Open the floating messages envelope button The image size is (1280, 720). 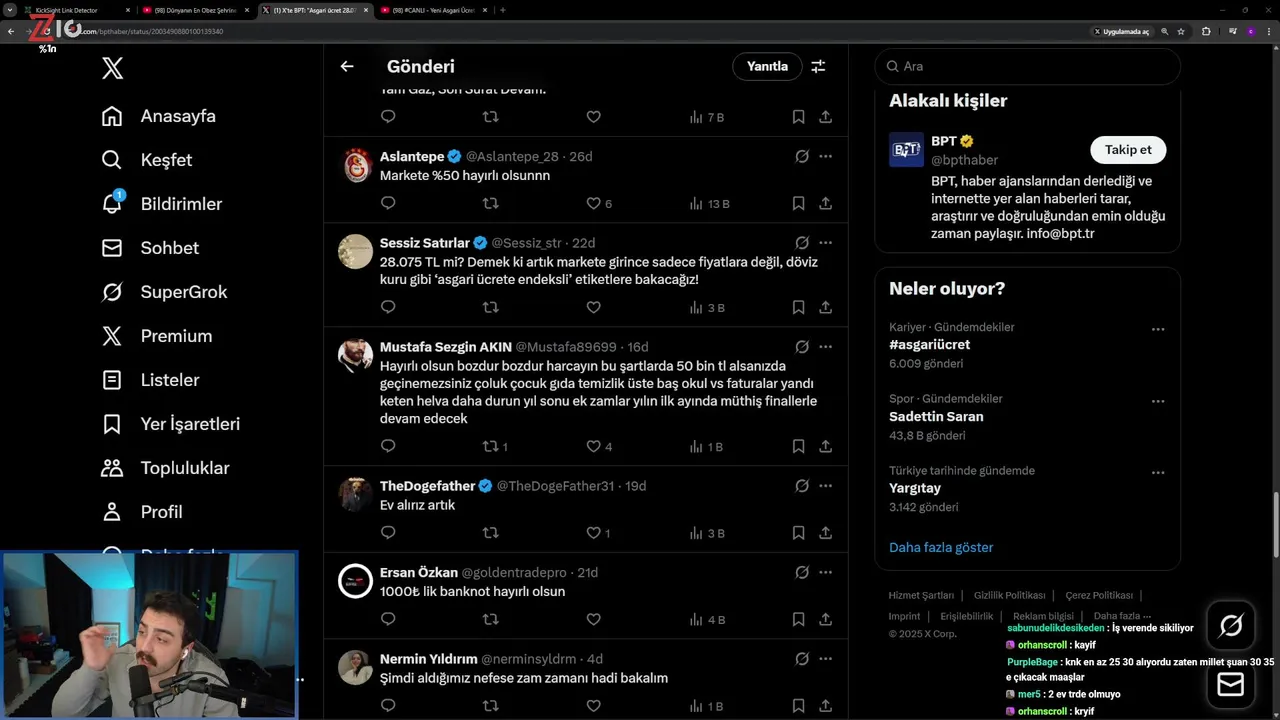coord(1231,684)
